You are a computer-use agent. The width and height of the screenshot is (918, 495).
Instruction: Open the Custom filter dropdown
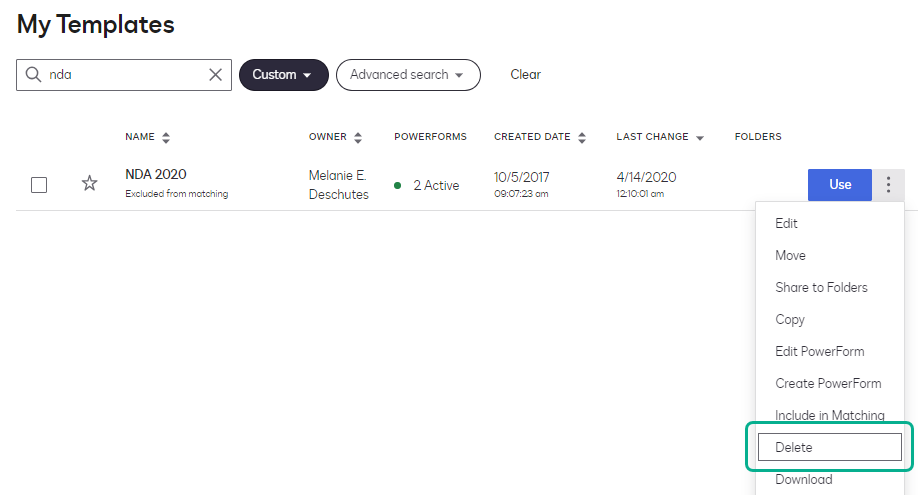pyautogui.click(x=284, y=75)
